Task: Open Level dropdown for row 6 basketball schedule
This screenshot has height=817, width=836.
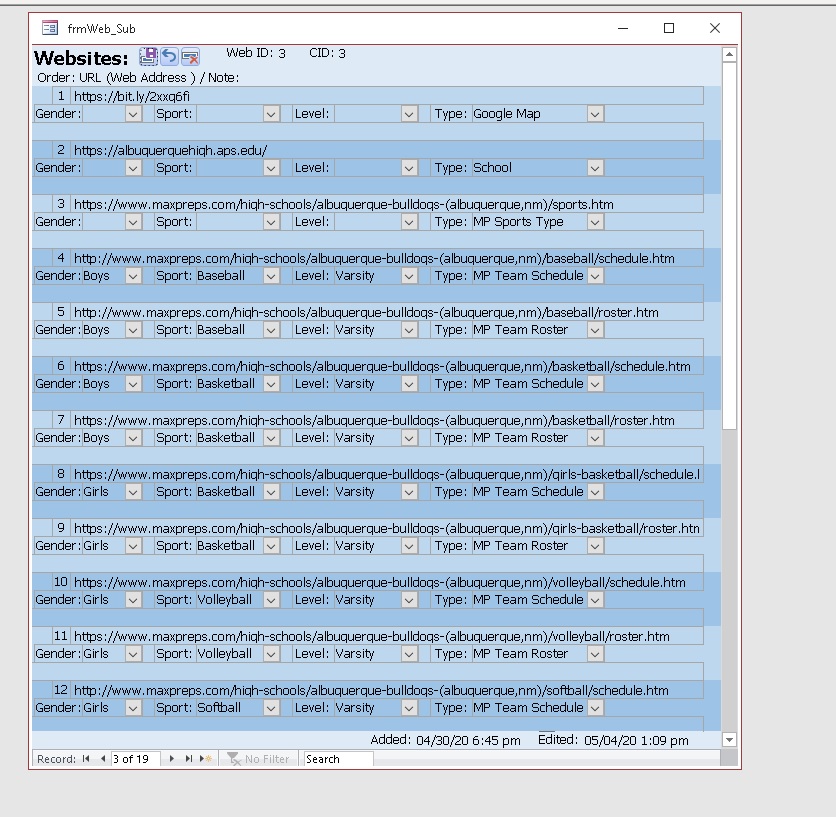Action: pyautogui.click(x=409, y=384)
